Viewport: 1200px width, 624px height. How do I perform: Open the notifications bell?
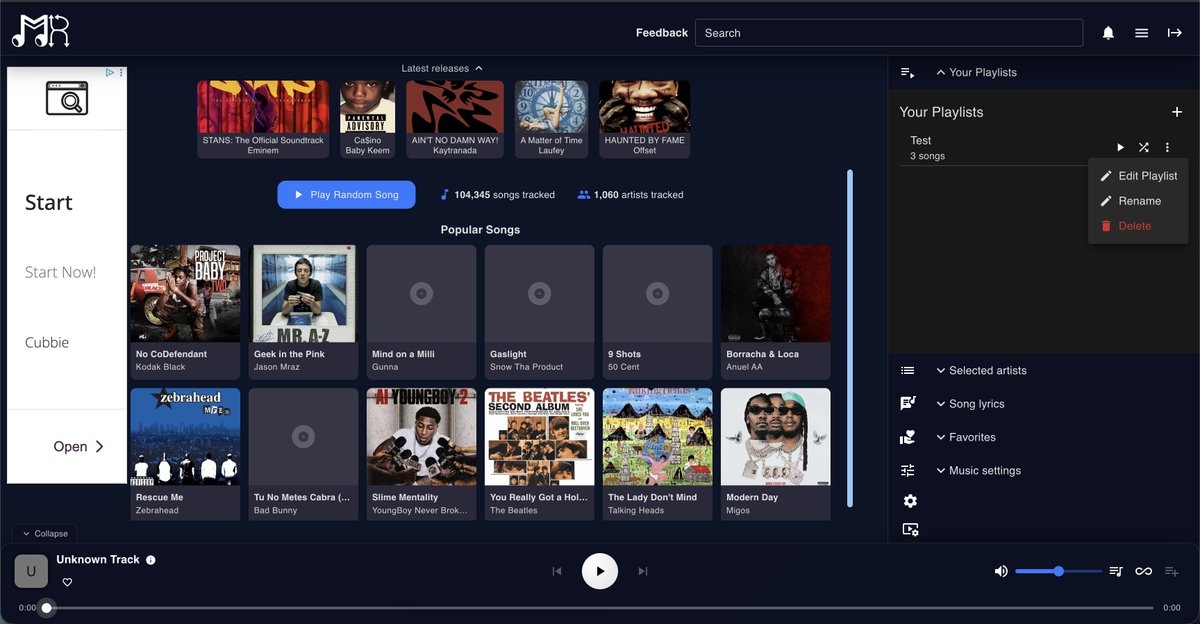pyautogui.click(x=1108, y=33)
